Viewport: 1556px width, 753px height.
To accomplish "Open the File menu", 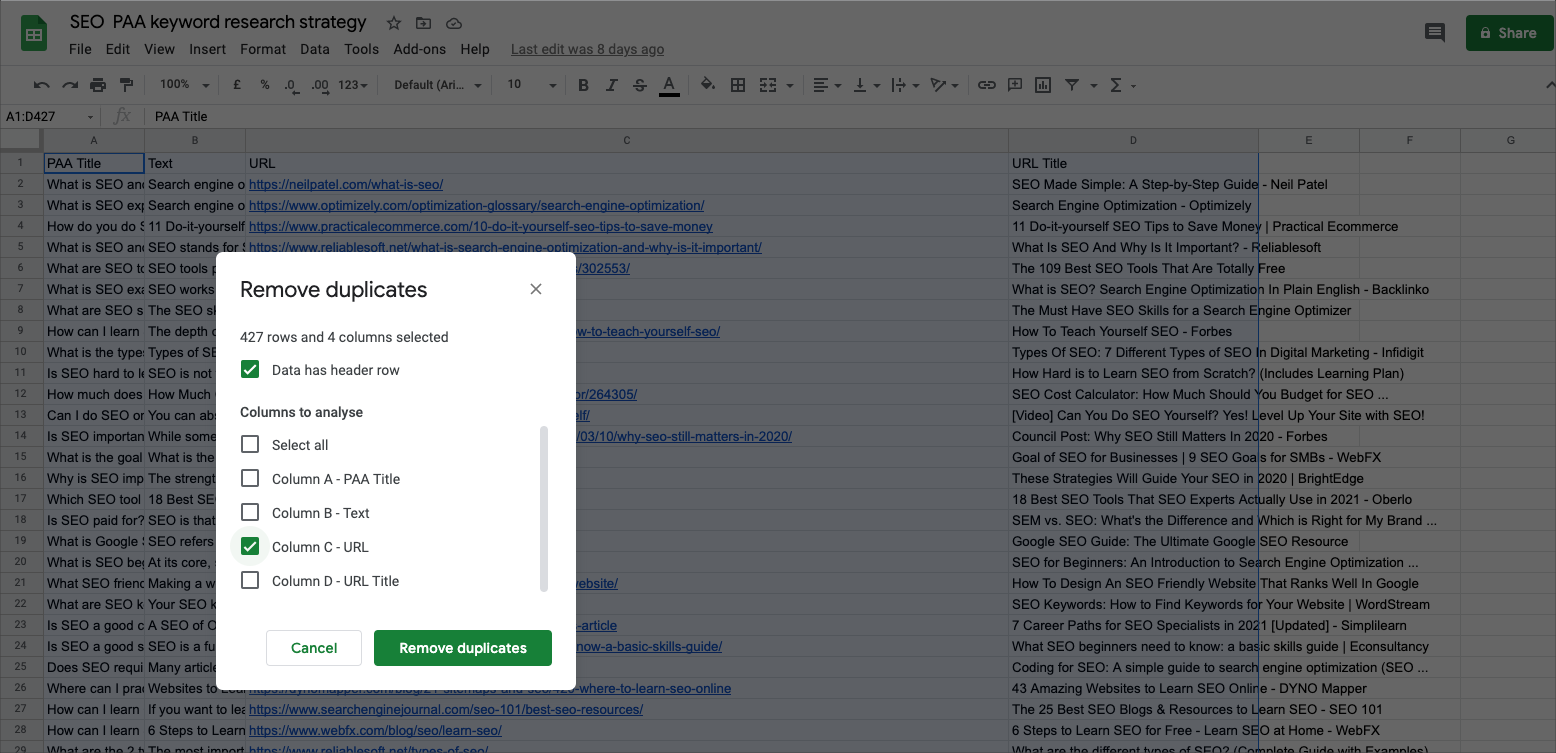I will [x=80, y=49].
